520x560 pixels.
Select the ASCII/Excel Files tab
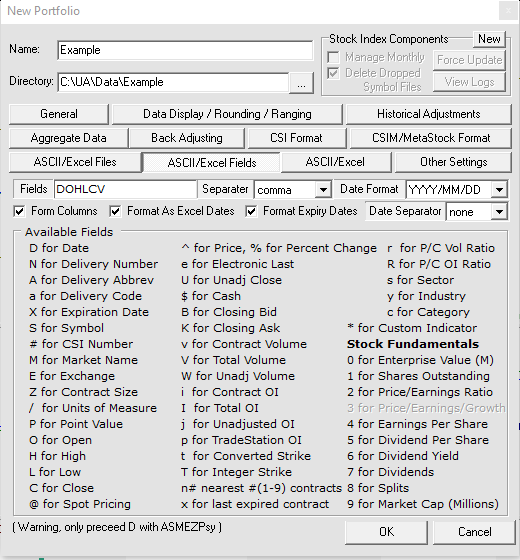(x=75, y=162)
